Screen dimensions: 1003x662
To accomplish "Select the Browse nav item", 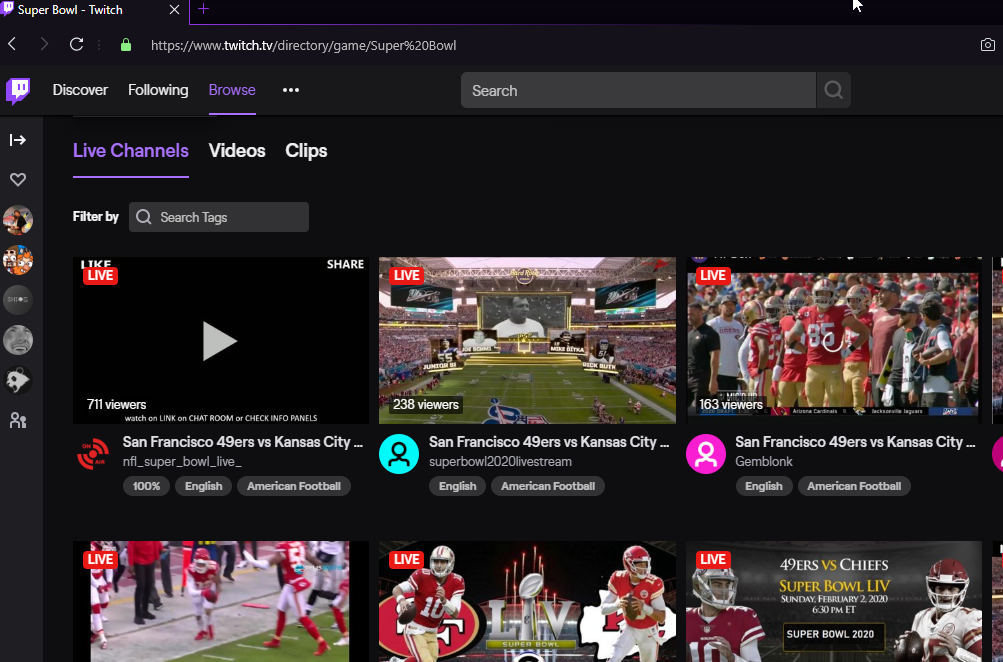I will point(232,90).
